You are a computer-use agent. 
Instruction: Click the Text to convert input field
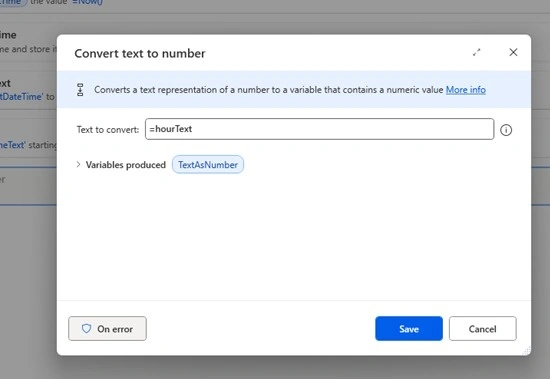click(x=319, y=129)
